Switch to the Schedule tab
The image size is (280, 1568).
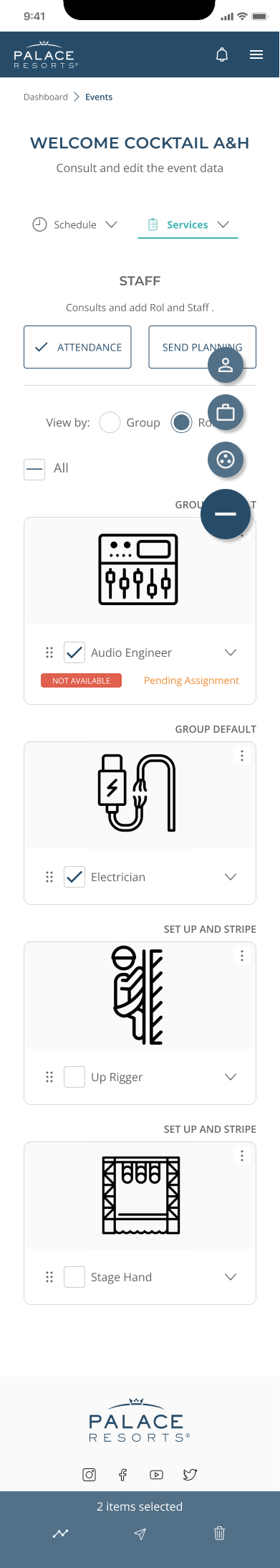[74, 224]
